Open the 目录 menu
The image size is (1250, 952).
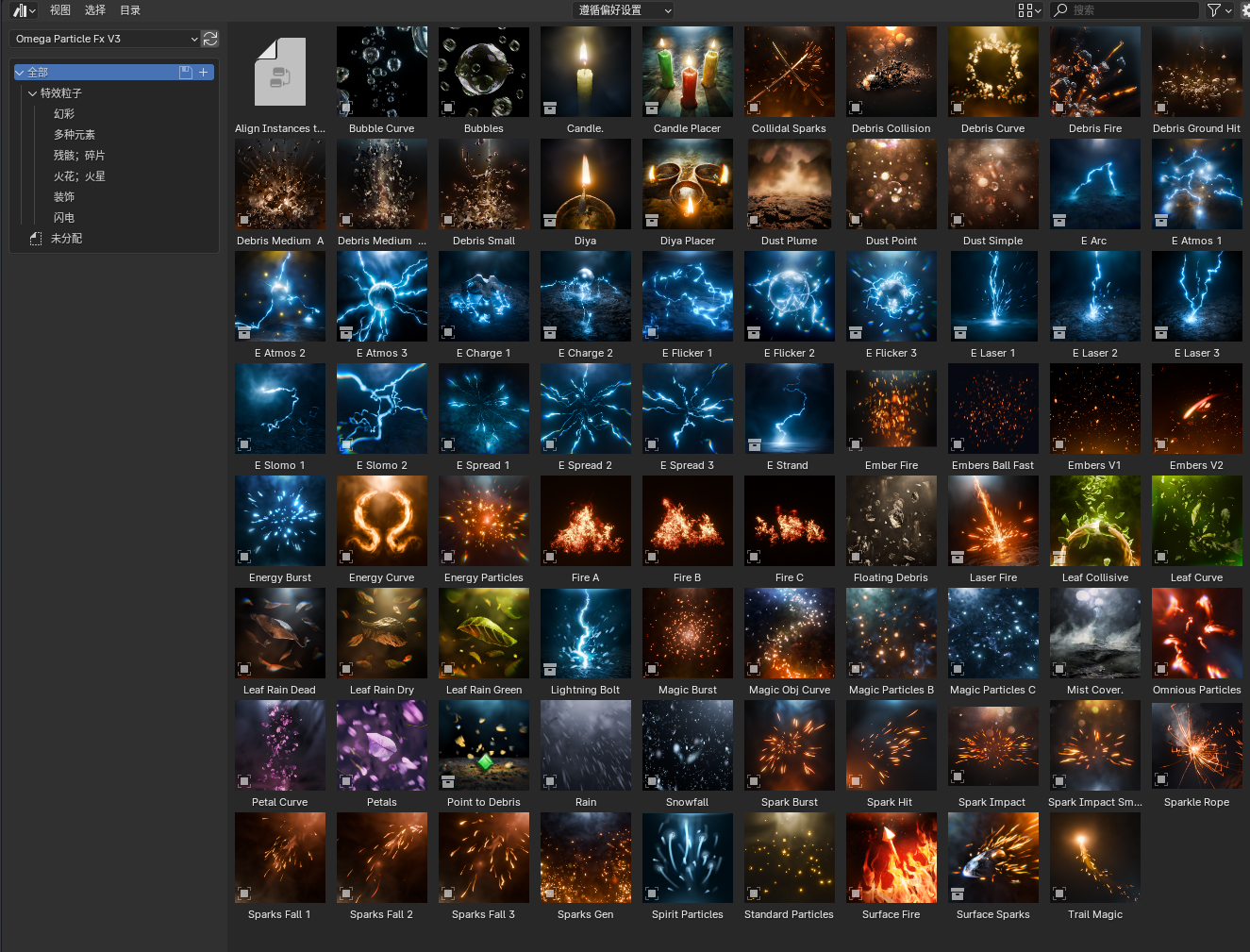(x=130, y=10)
